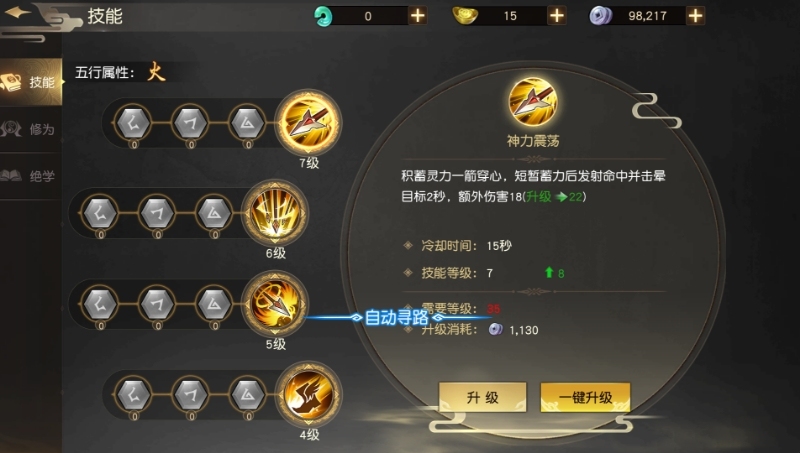The height and width of the screenshot is (453, 800).
Task: Add silver coins with plus button
Action: (695, 16)
